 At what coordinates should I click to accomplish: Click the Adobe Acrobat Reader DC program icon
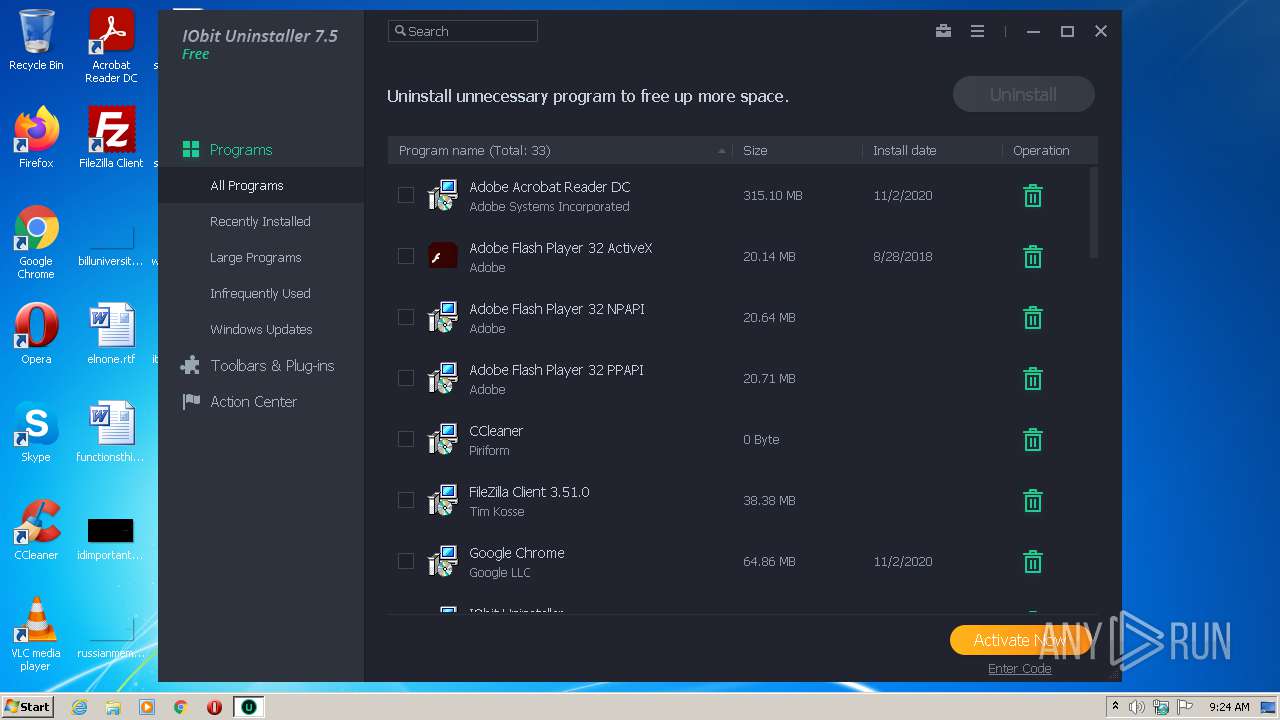coord(442,195)
